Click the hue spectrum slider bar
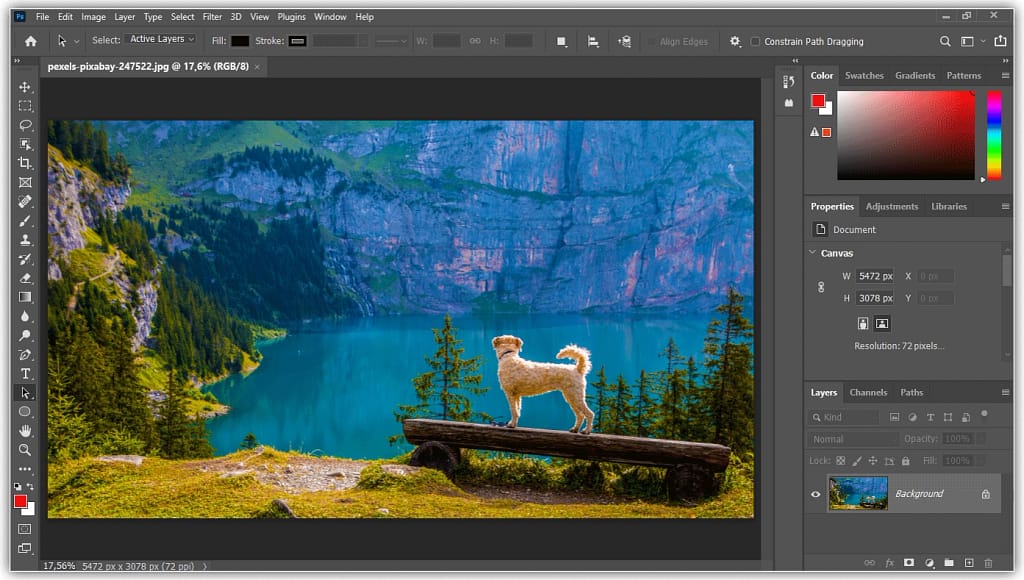This screenshot has width=1024, height=580. [994, 135]
